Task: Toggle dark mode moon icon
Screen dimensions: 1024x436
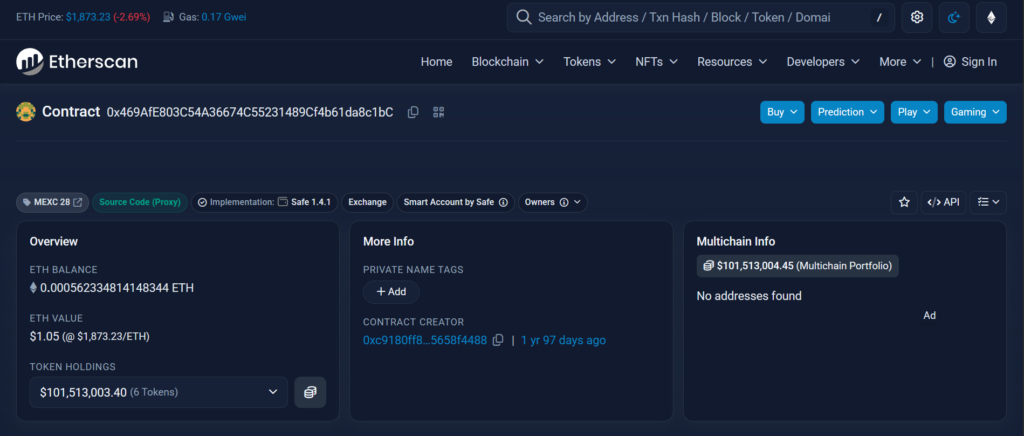Action: (x=954, y=18)
